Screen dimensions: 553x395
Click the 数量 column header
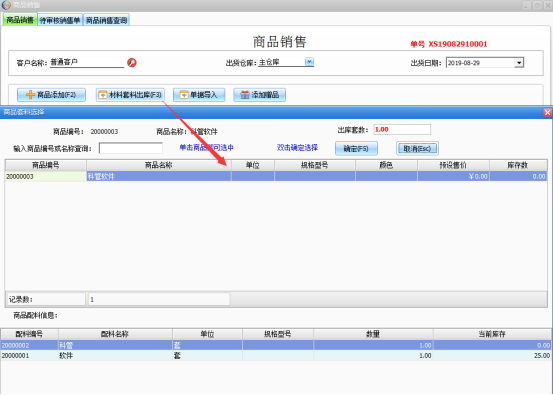click(373, 334)
